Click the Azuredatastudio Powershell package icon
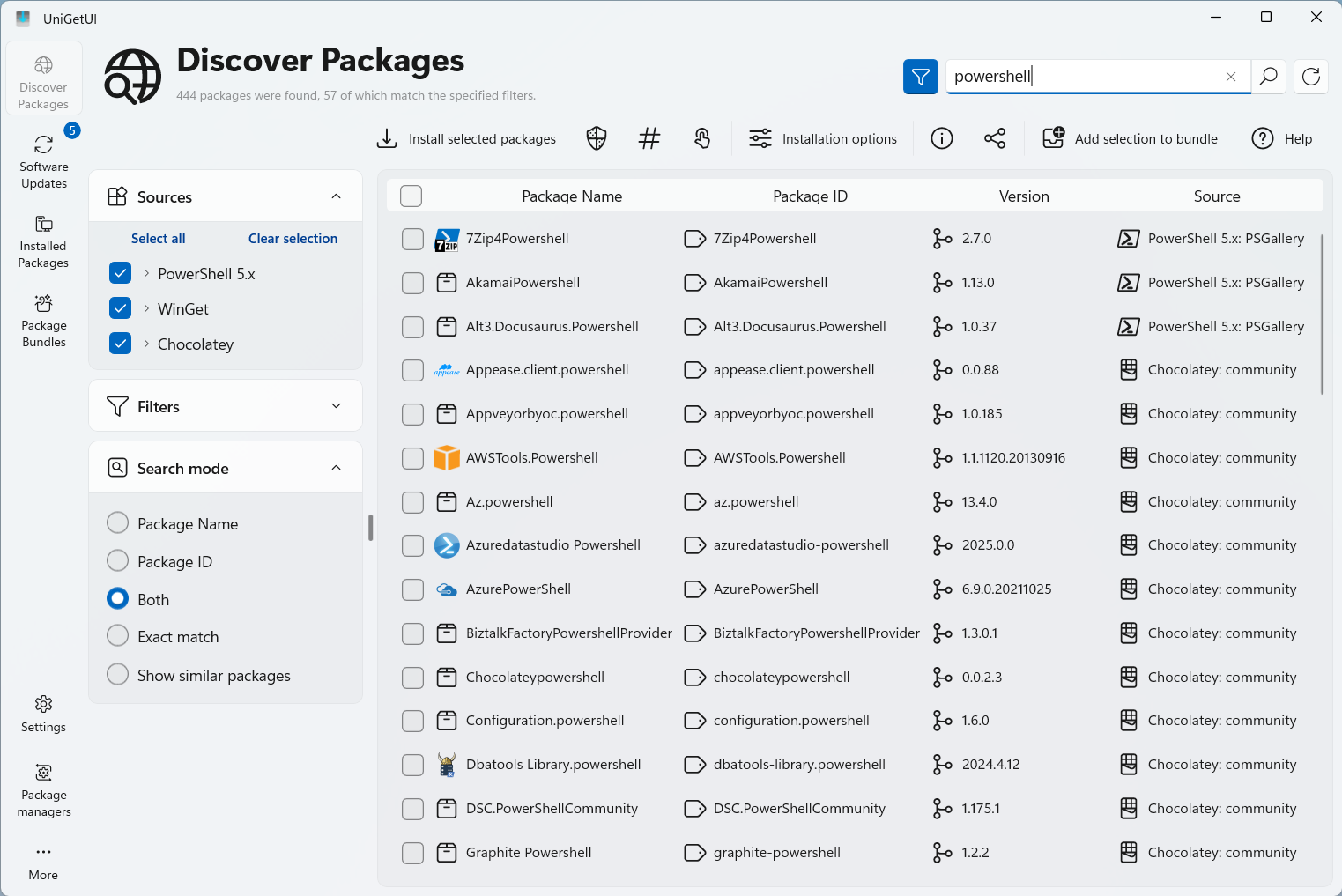Screen dimensions: 1342x896 pyautogui.click(x=447, y=545)
